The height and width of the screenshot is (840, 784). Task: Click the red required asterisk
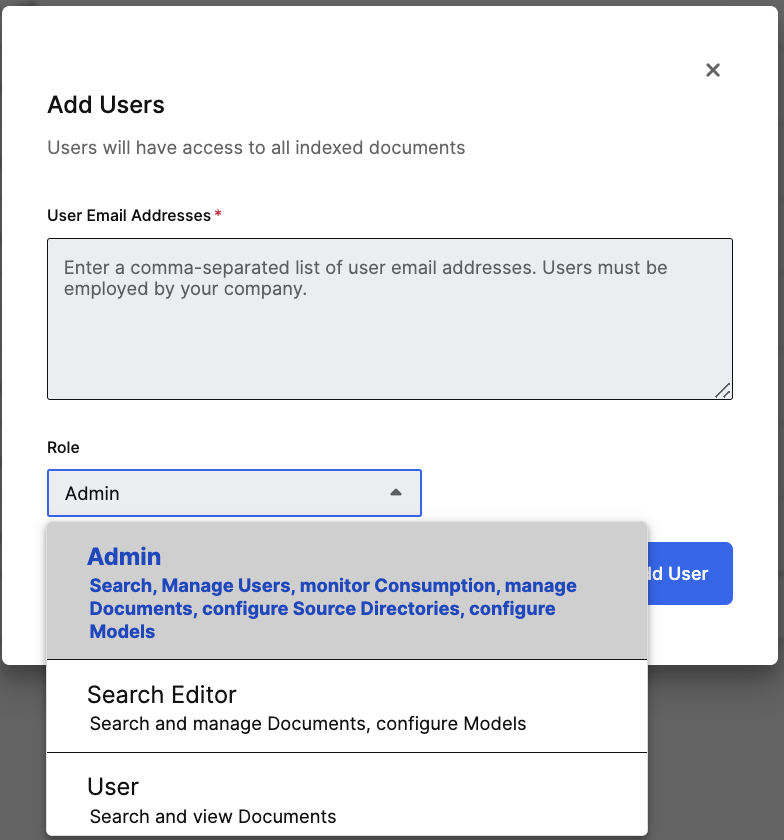coord(218,214)
